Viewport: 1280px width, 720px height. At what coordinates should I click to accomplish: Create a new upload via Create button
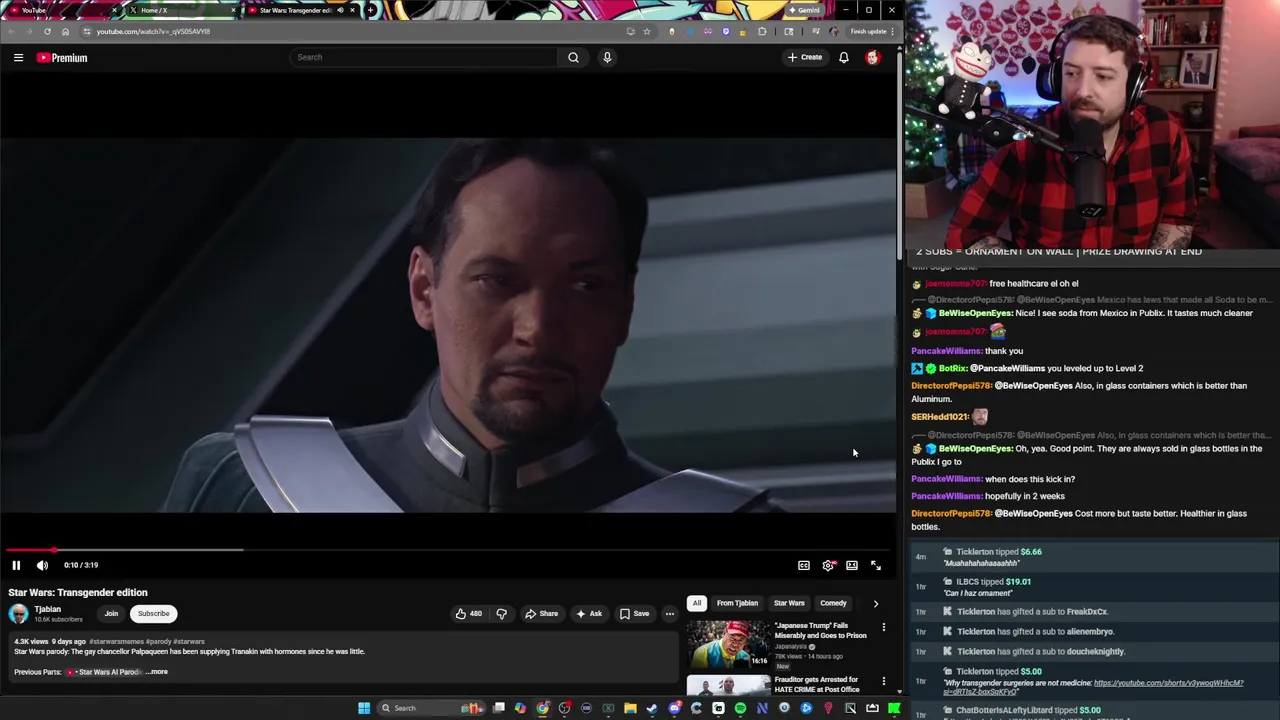pos(804,57)
